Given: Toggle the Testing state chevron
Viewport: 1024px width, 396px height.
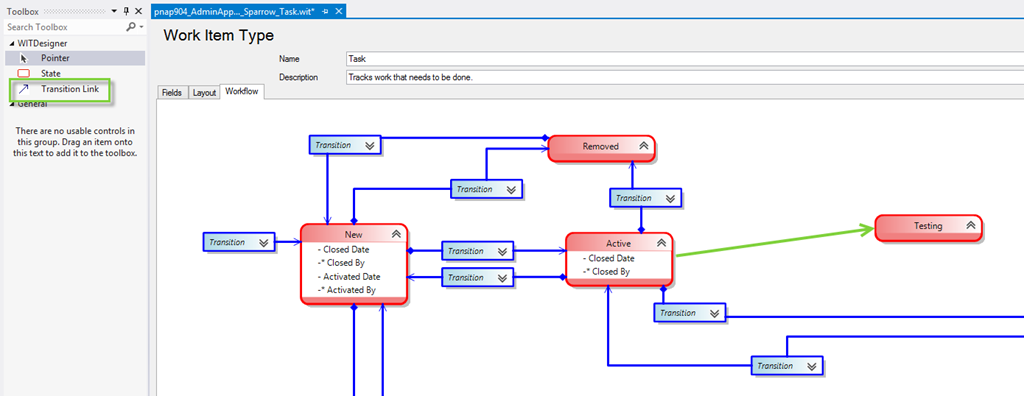Looking at the screenshot, I should point(970,225).
